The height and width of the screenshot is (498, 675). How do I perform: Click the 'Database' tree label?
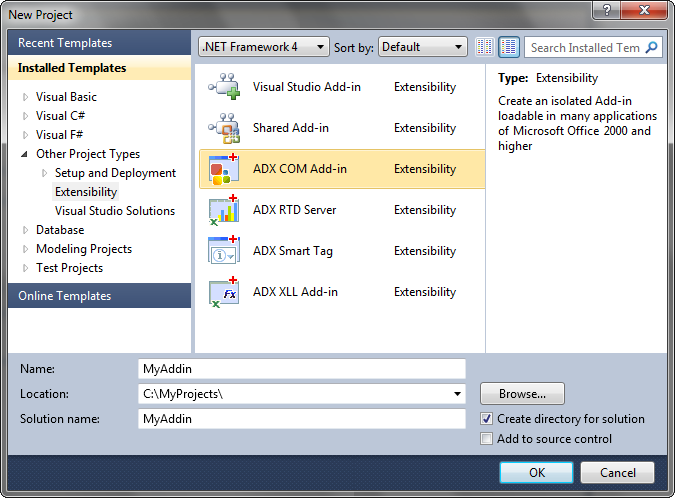pyautogui.click(x=60, y=230)
